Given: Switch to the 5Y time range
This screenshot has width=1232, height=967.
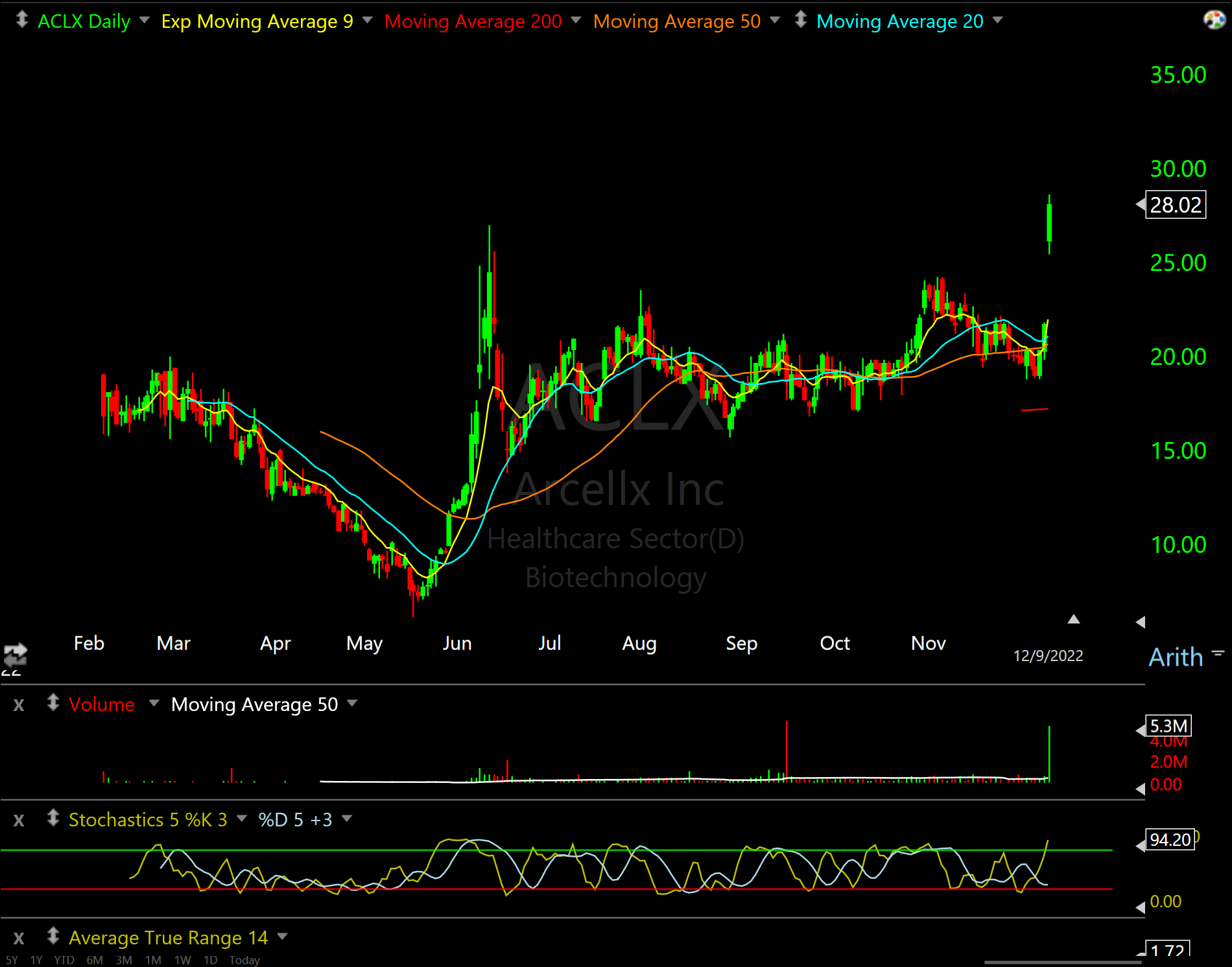Looking at the screenshot, I should (12, 960).
